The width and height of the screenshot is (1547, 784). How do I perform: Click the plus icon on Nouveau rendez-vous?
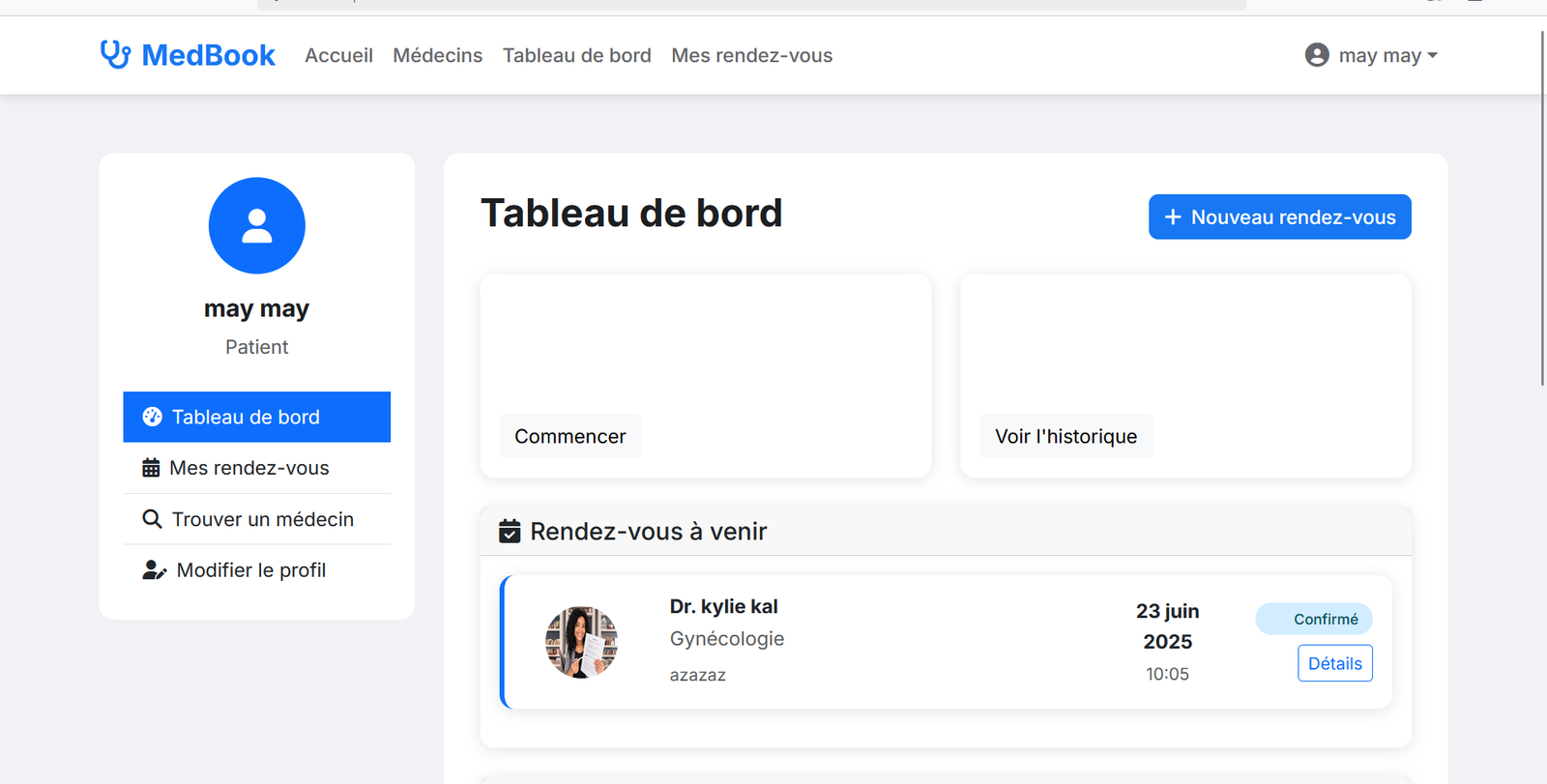pos(1172,218)
